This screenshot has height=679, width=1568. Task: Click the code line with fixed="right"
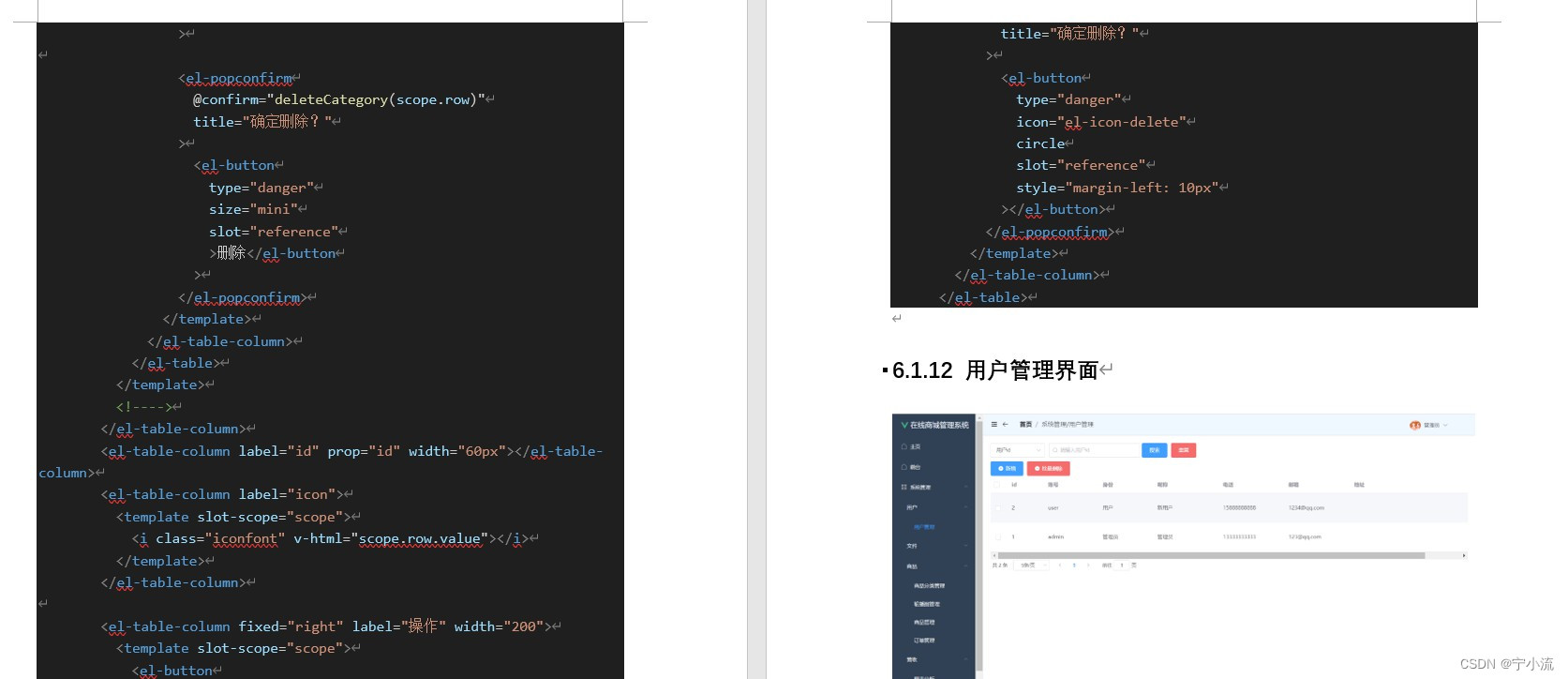coord(326,626)
